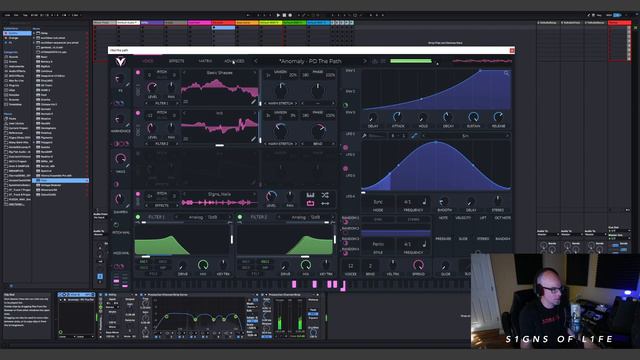
Task: Toggle OSC1 input button on Filter 1
Action: (x=144, y=262)
